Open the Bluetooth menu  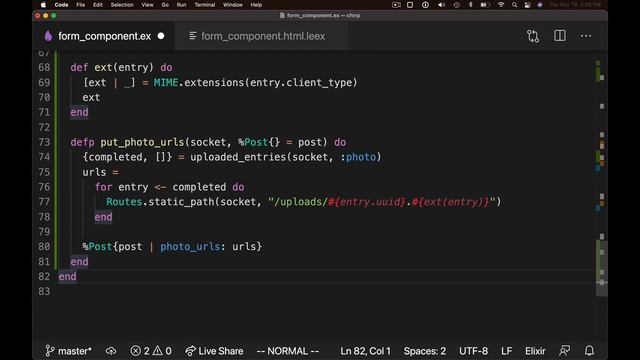point(470,5)
